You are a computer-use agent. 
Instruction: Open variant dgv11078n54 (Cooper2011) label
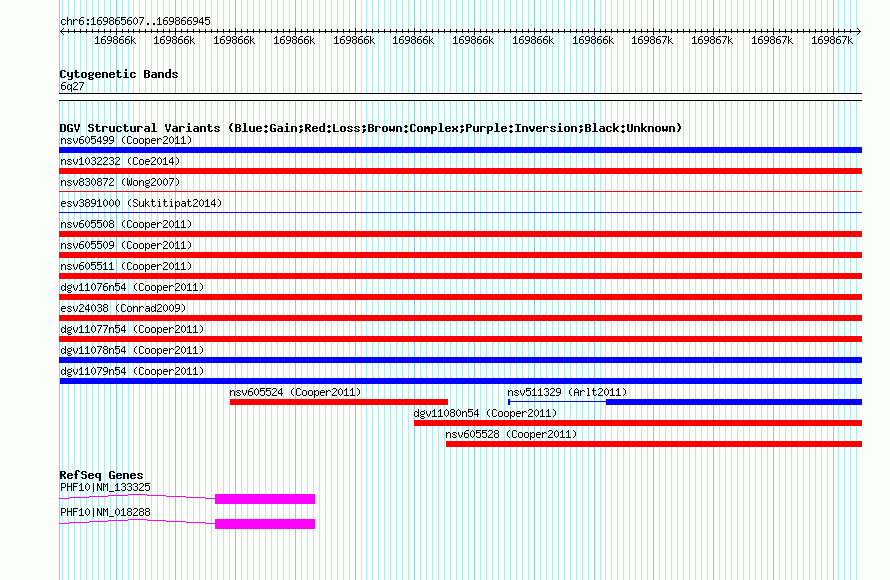[x=132, y=350]
